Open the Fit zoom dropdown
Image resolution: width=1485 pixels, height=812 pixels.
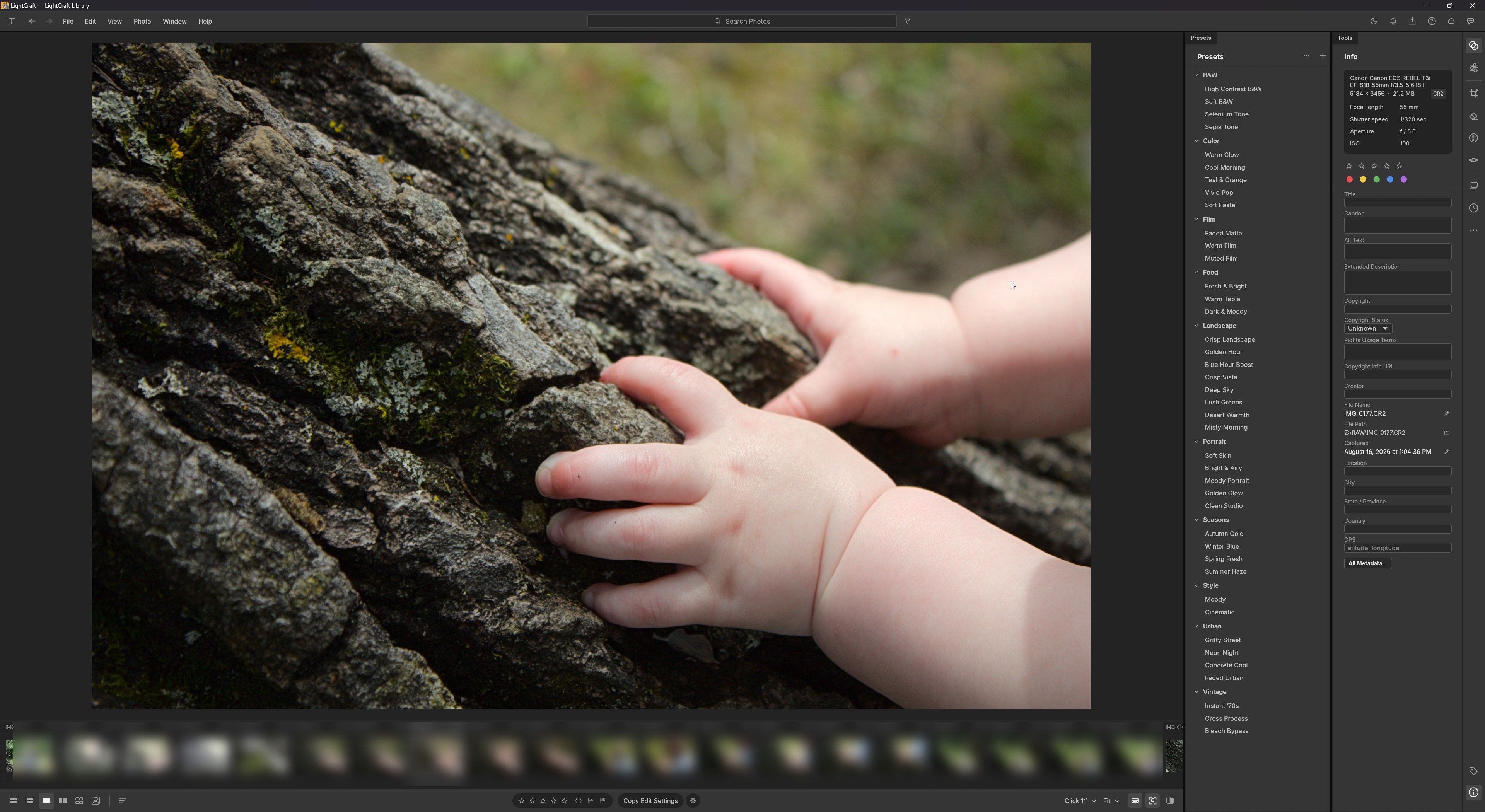coord(1111,800)
